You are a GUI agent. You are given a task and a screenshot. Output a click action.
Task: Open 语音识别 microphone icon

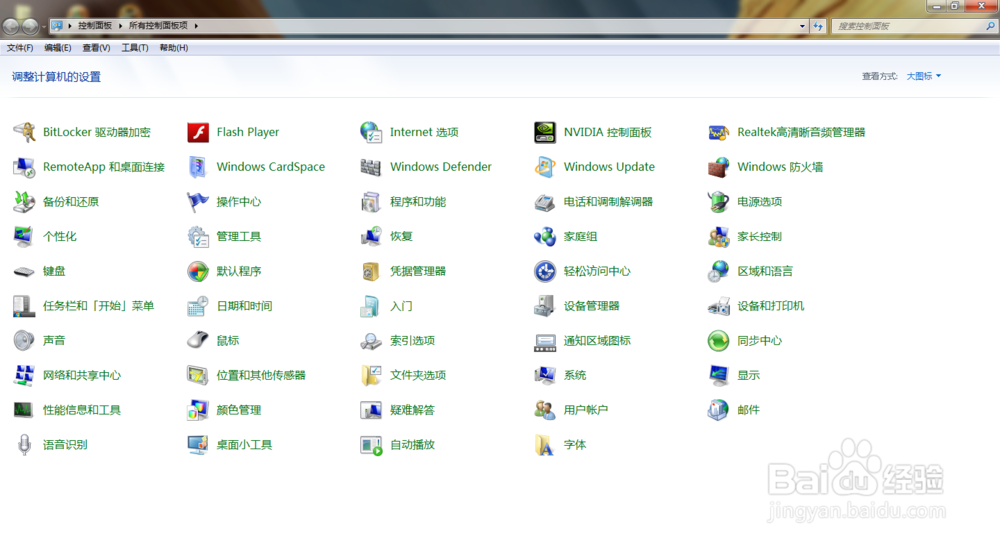pos(24,445)
